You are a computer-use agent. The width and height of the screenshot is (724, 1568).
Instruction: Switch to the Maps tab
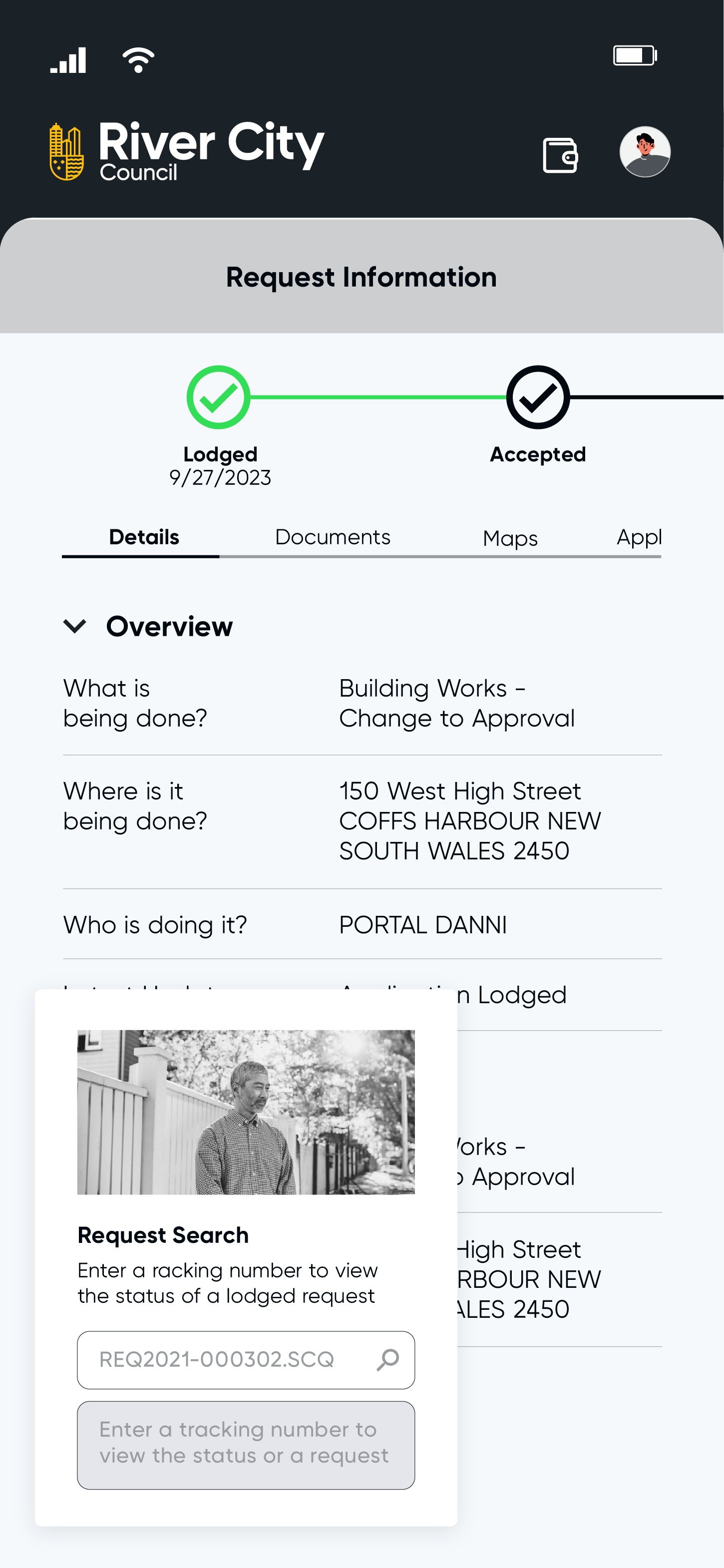pyautogui.click(x=510, y=538)
